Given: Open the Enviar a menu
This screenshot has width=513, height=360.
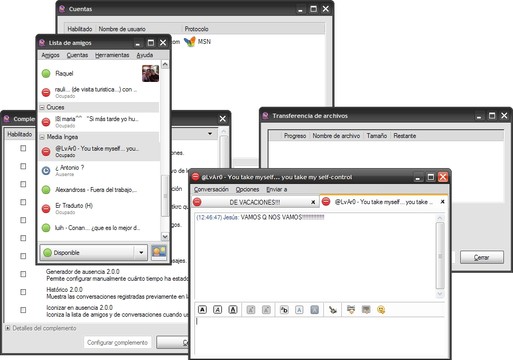Looking at the screenshot, I should [x=276, y=189].
